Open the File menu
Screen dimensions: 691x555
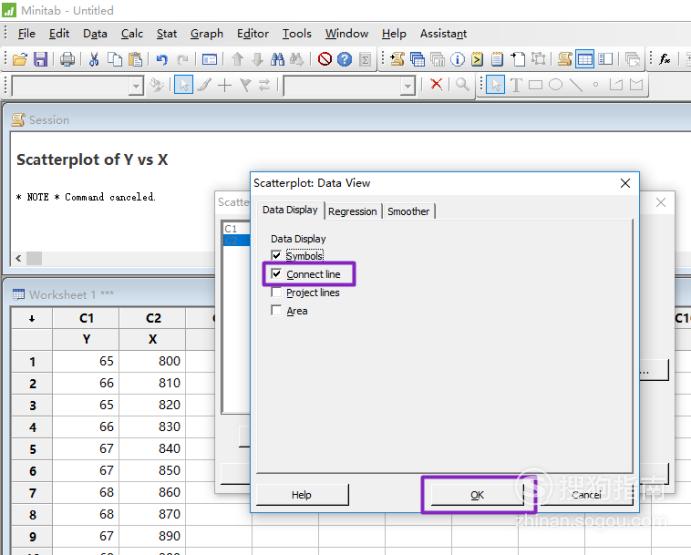point(26,34)
